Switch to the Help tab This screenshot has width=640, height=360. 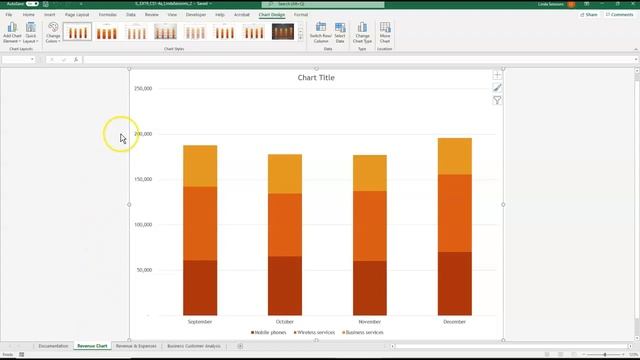[220, 15]
